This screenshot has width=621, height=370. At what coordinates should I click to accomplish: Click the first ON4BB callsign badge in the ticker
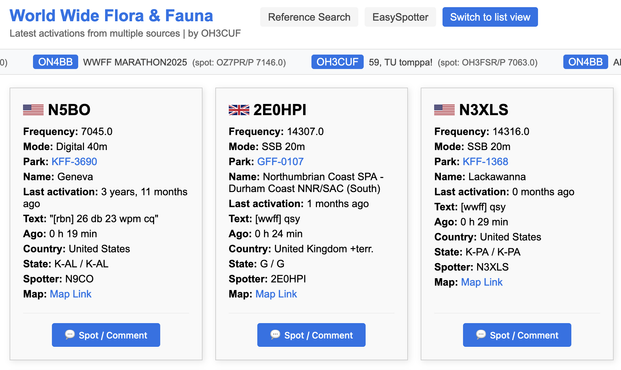click(x=55, y=62)
